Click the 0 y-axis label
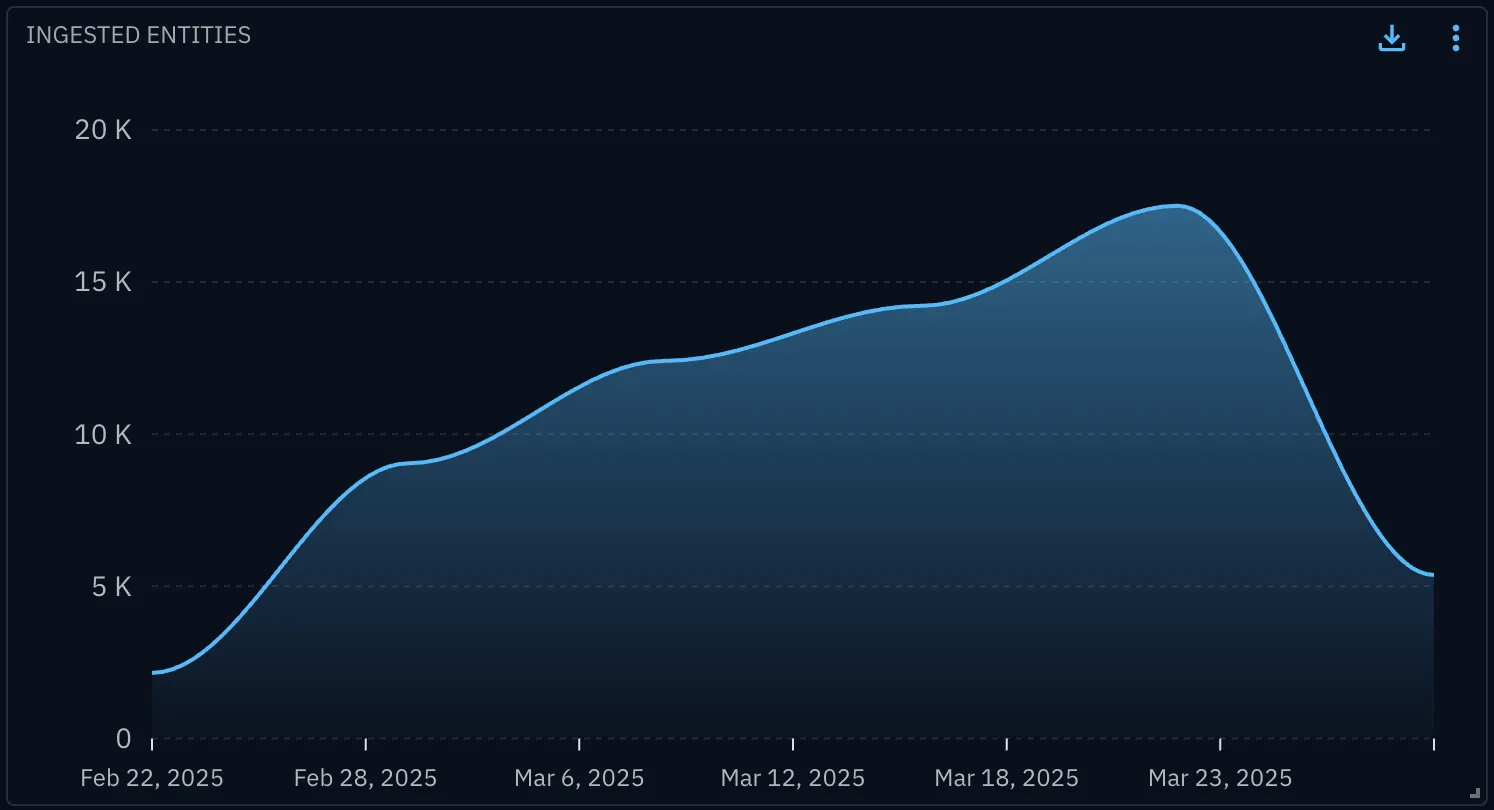 (123, 738)
